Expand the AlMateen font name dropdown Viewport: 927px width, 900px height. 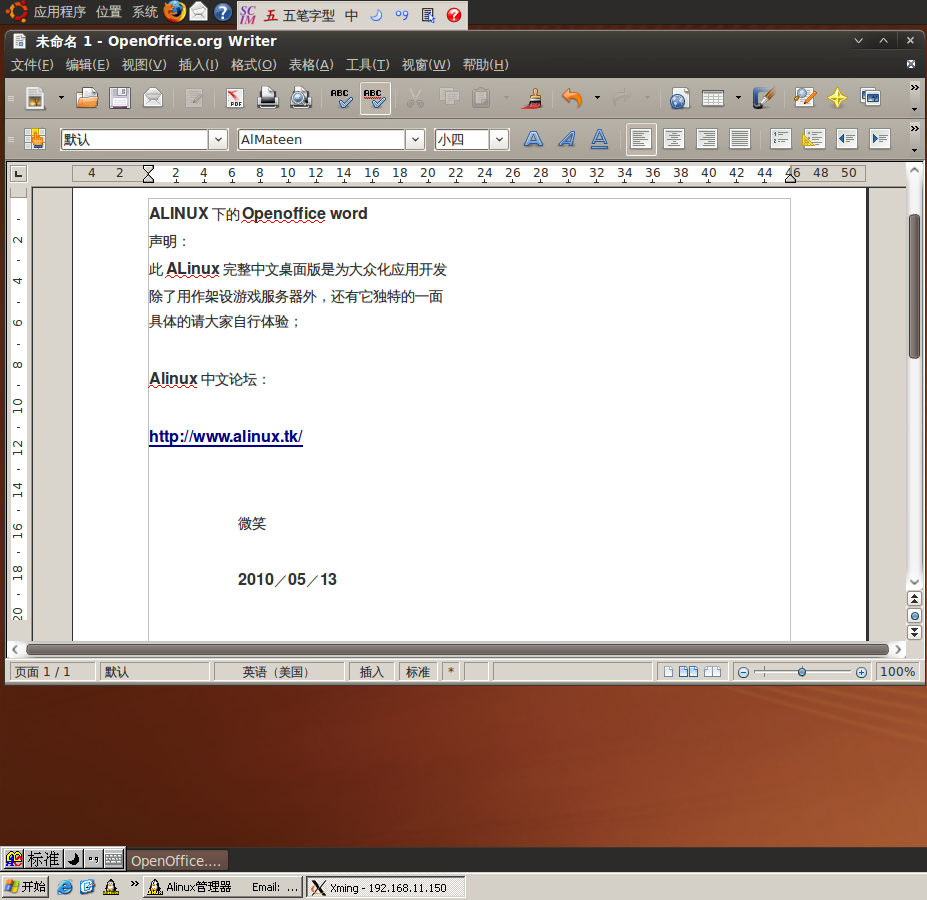tap(416, 140)
